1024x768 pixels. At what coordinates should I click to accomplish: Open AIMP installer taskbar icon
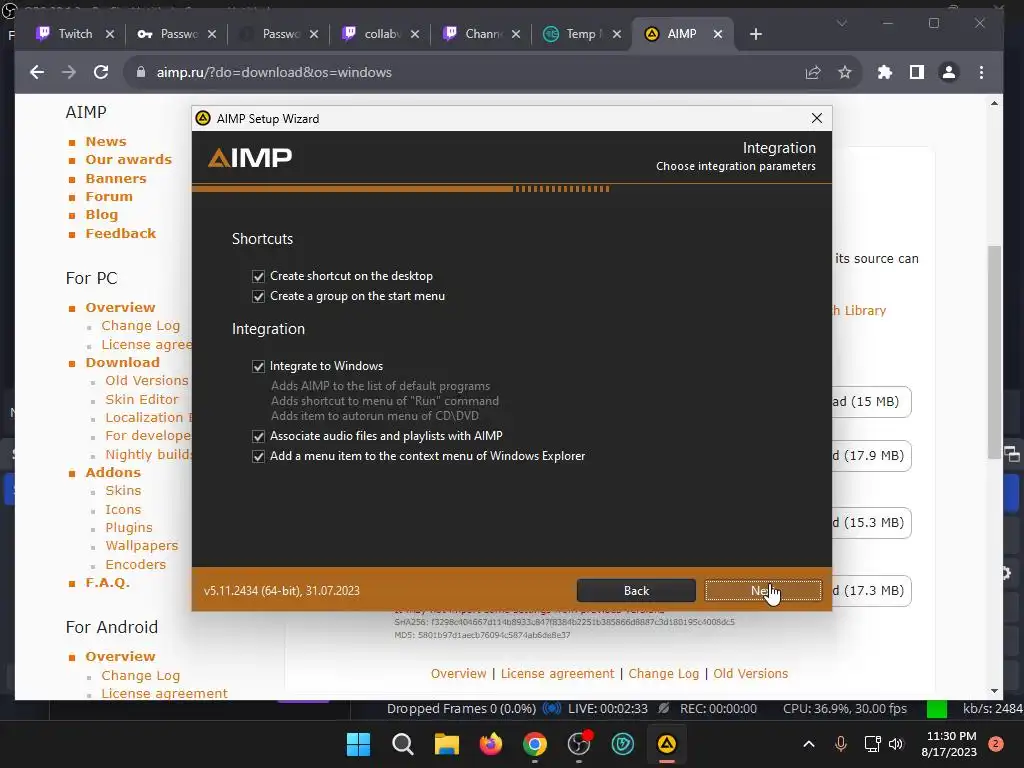point(666,744)
